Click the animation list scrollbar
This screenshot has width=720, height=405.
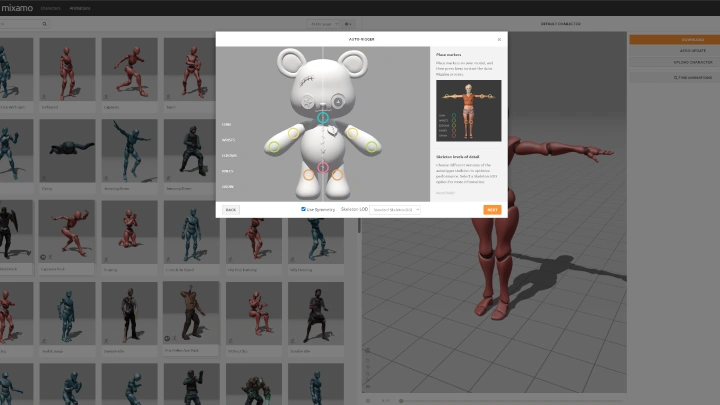pos(359,225)
